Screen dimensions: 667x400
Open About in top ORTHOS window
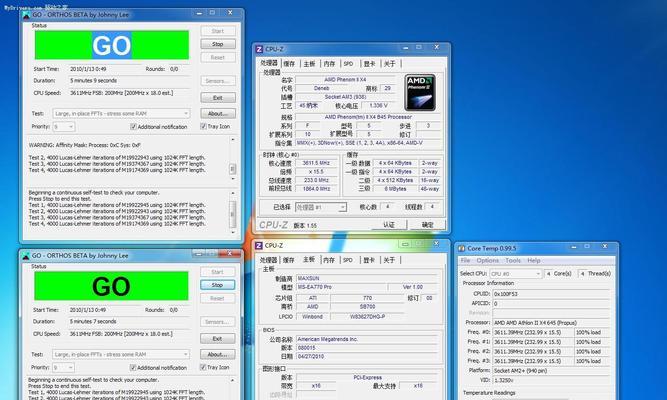218,114
